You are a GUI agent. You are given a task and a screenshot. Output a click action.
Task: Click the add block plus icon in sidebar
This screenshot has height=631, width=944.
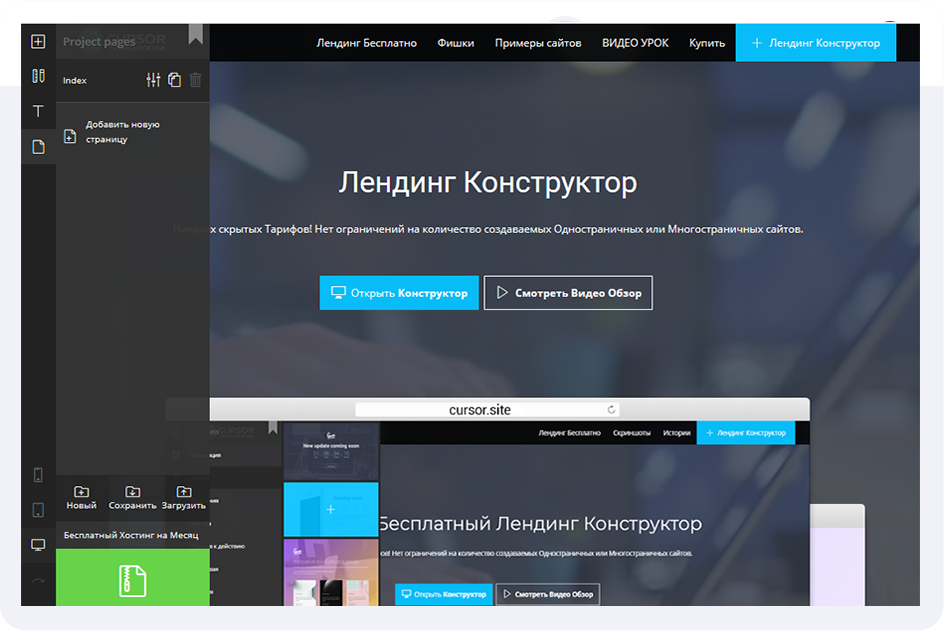point(38,42)
